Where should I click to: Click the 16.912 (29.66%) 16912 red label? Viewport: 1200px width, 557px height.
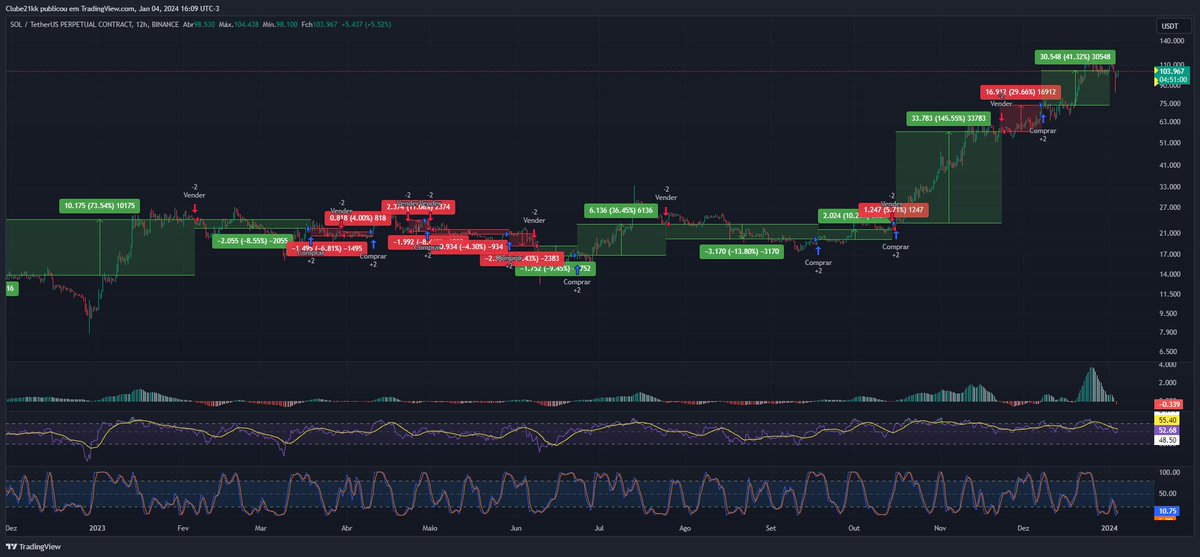(1020, 91)
